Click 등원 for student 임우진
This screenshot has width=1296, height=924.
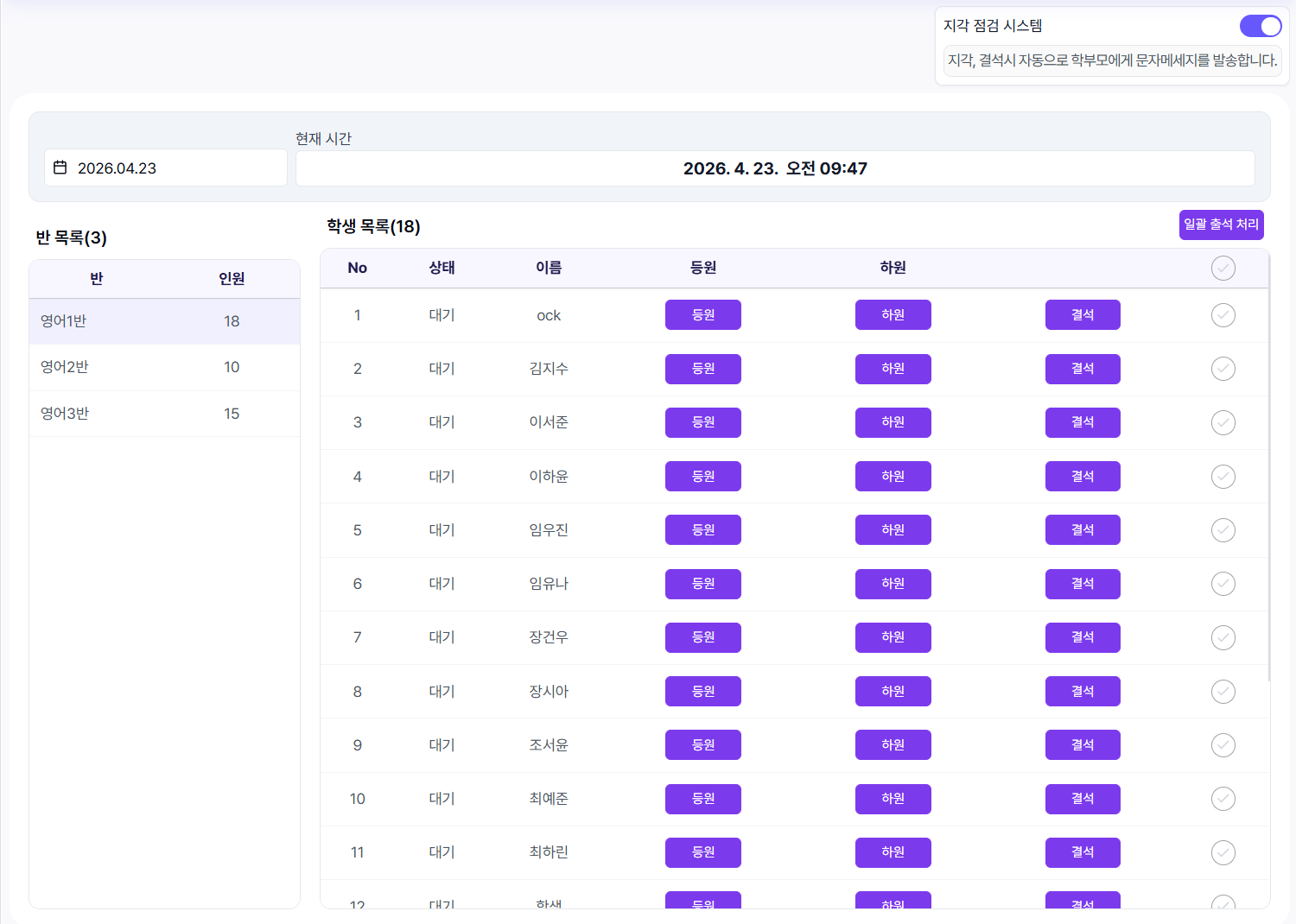tap(702, 530)
